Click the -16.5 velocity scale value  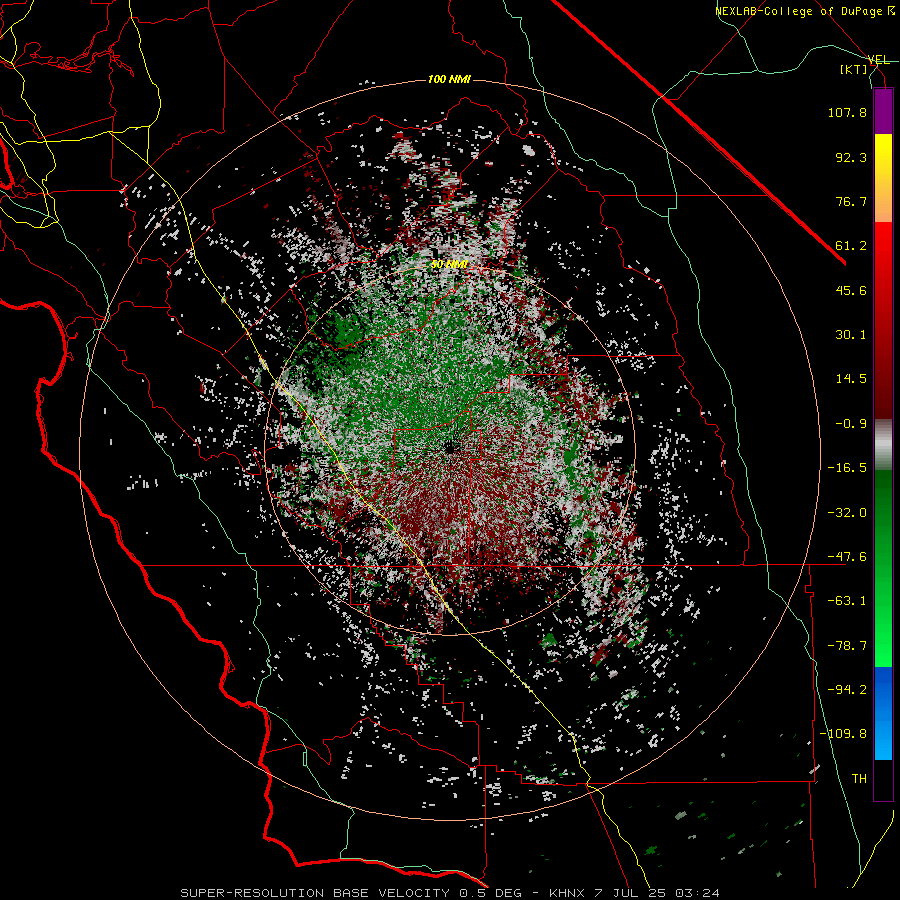(x=847, y=468)
